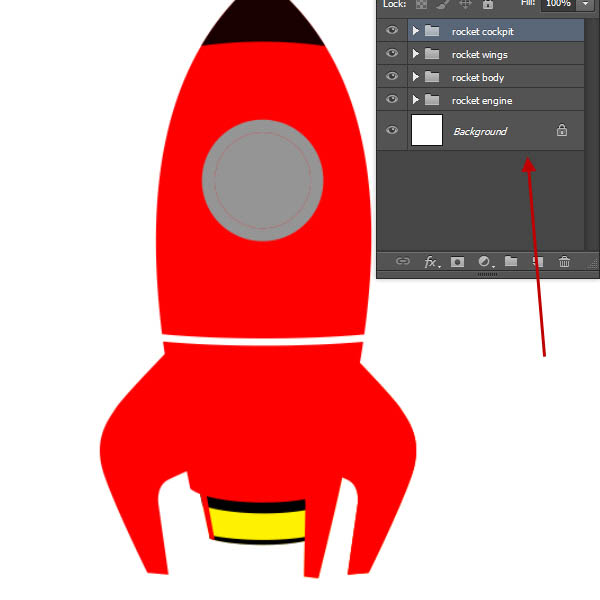Create a new group folder icon

511,262
